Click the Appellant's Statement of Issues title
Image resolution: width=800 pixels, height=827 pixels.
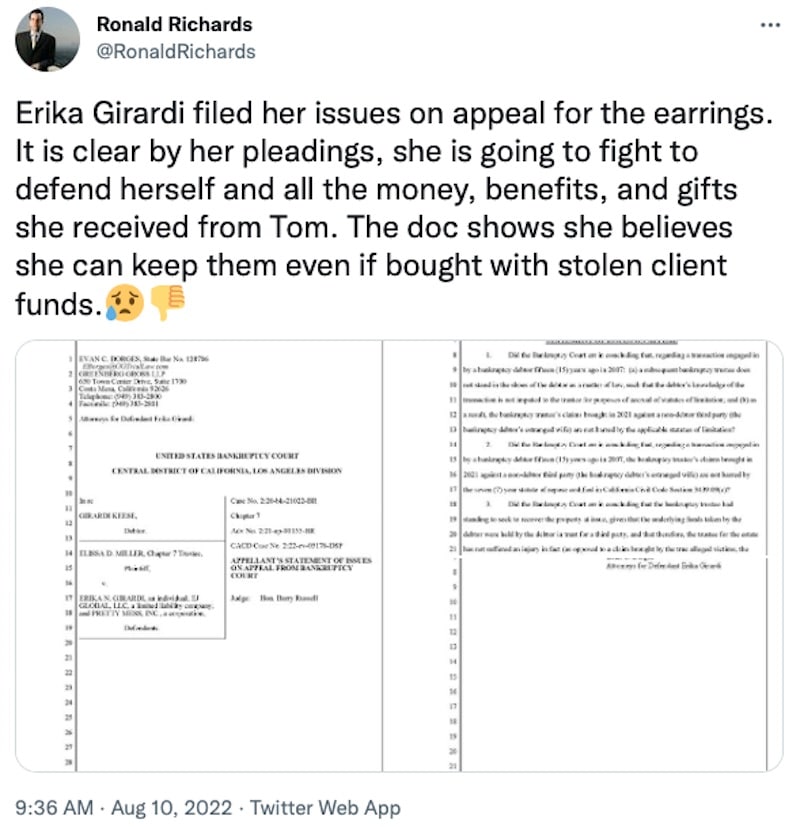click(x=301, y=568)
